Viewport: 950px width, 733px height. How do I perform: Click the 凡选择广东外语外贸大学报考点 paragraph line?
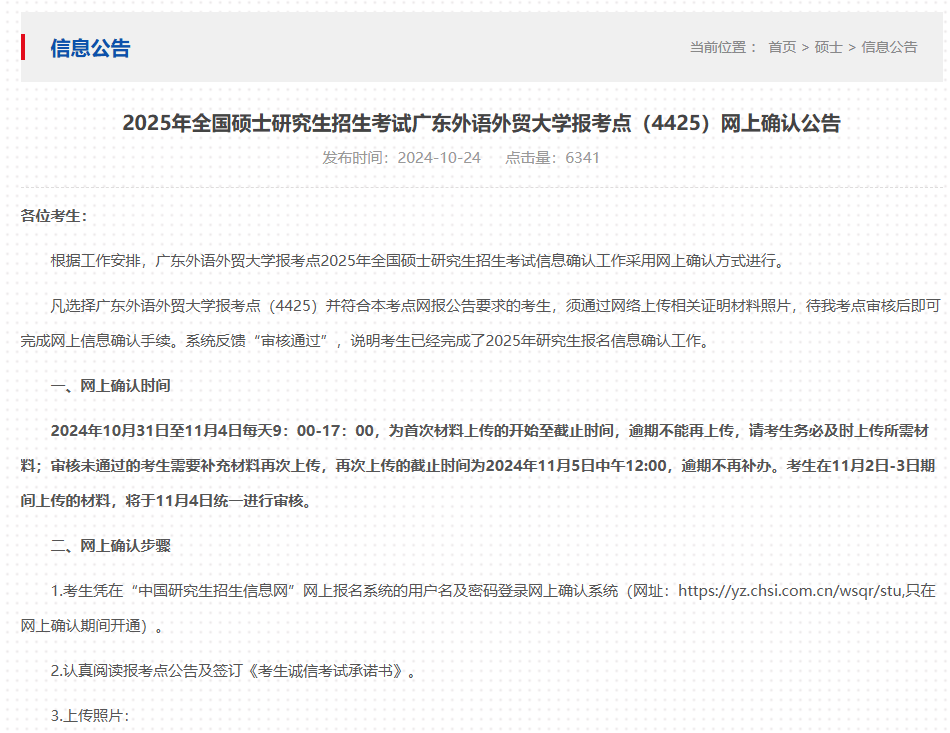point(495,305)
